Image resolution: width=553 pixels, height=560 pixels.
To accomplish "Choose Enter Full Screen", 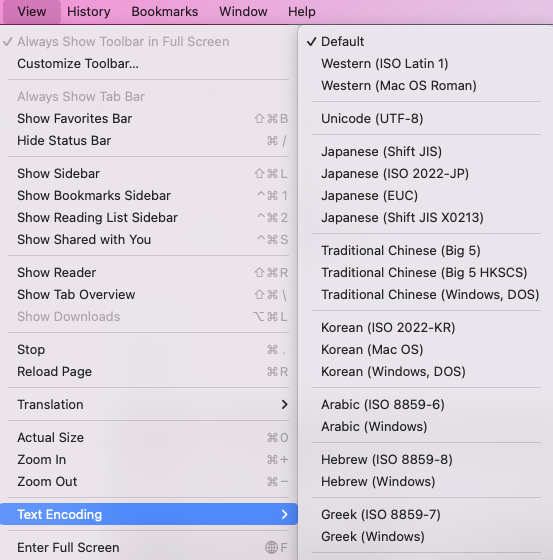I will 149,548.
